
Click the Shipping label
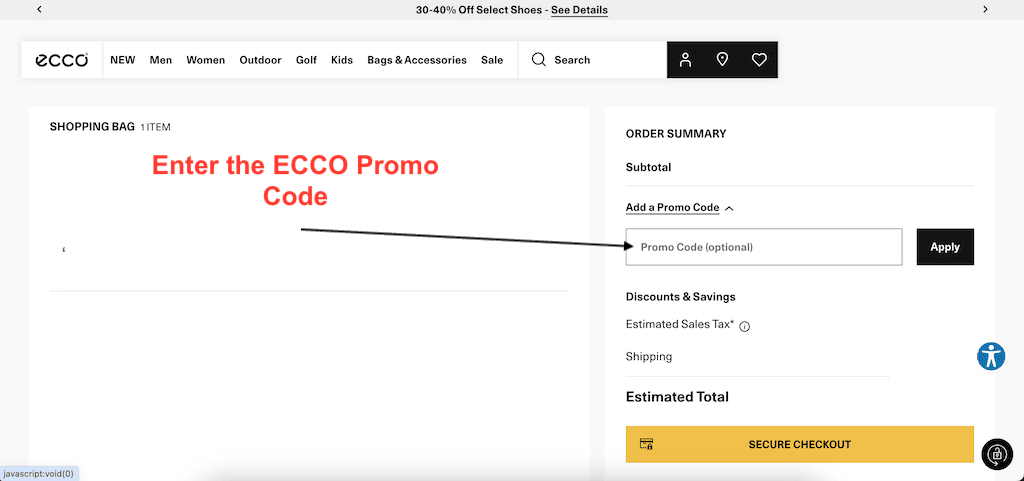click(x=648, y=357)
